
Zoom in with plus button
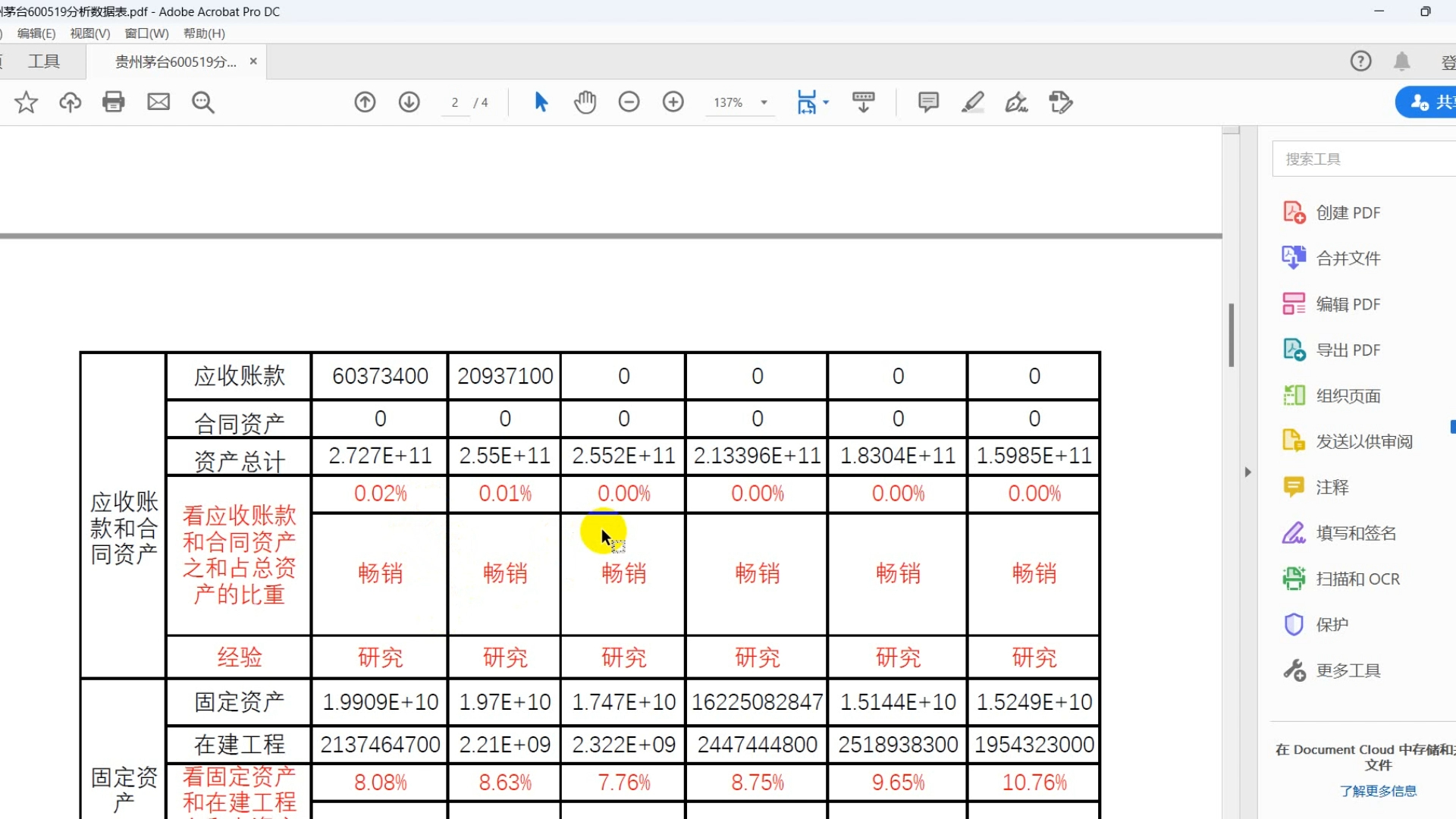(x=673, y=102)
